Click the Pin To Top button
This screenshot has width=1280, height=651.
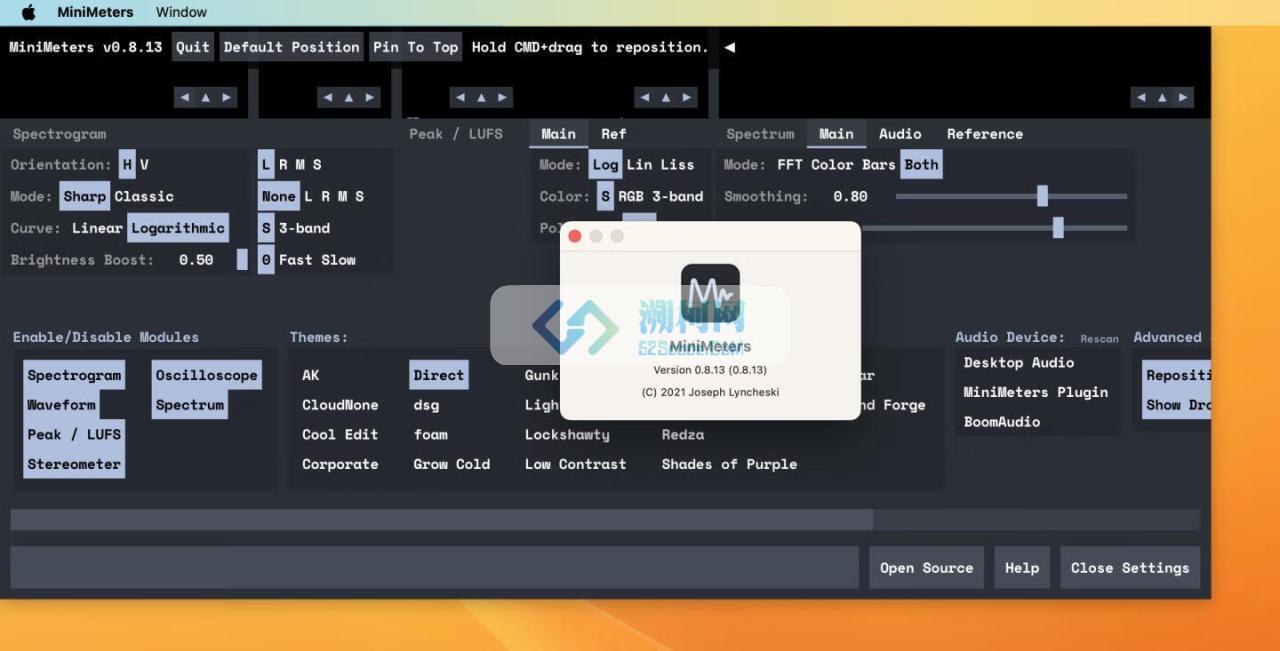point(416,47)
